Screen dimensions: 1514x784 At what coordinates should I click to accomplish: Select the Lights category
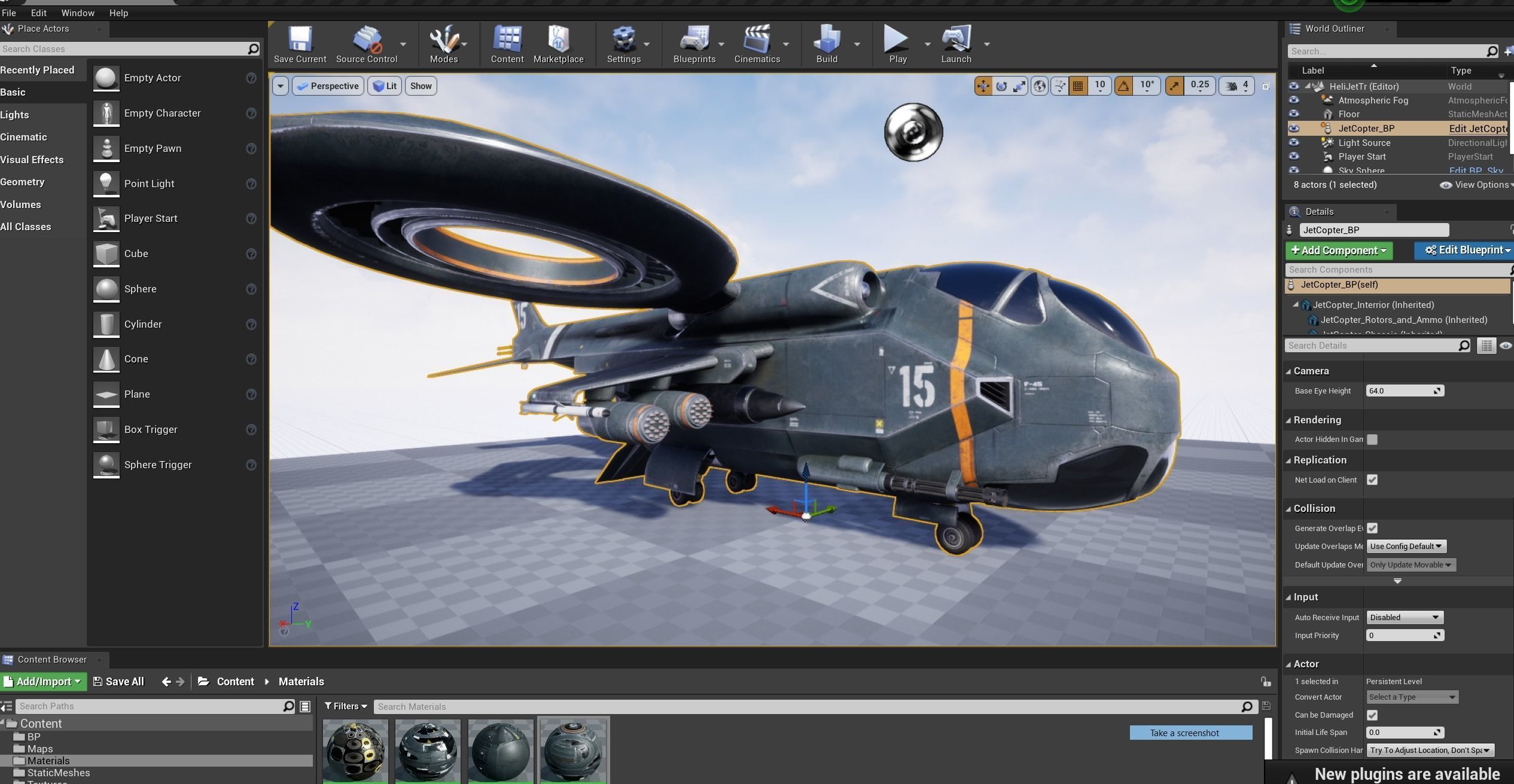[15, 115]
